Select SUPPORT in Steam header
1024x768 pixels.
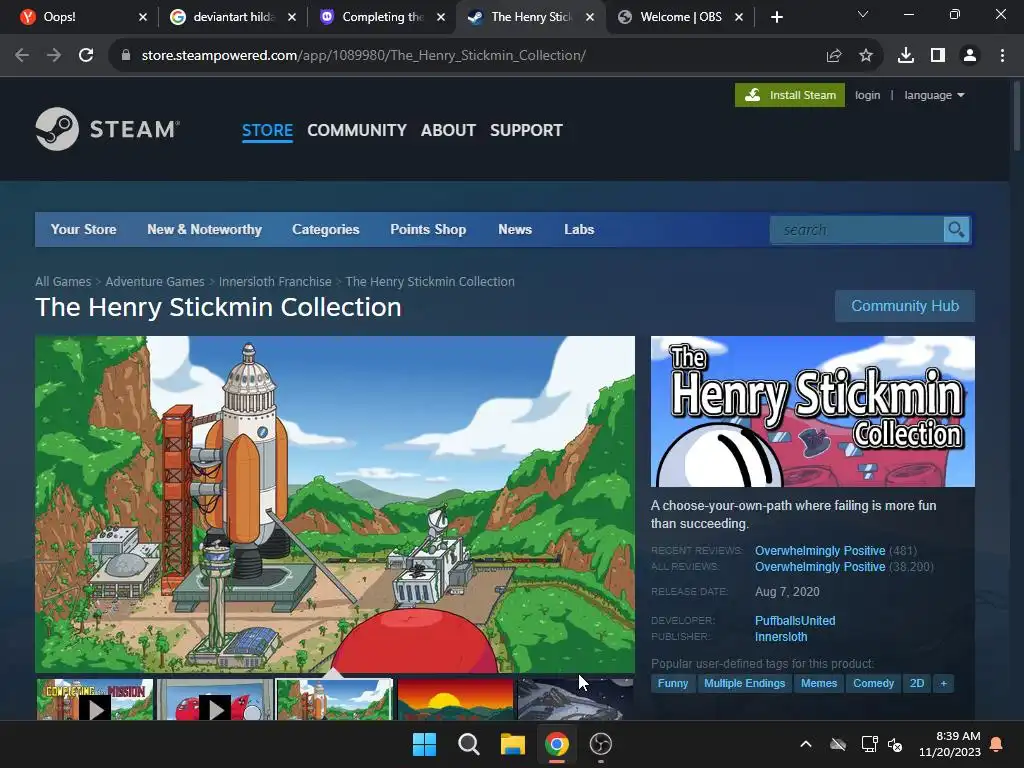(x=526, y=131)
